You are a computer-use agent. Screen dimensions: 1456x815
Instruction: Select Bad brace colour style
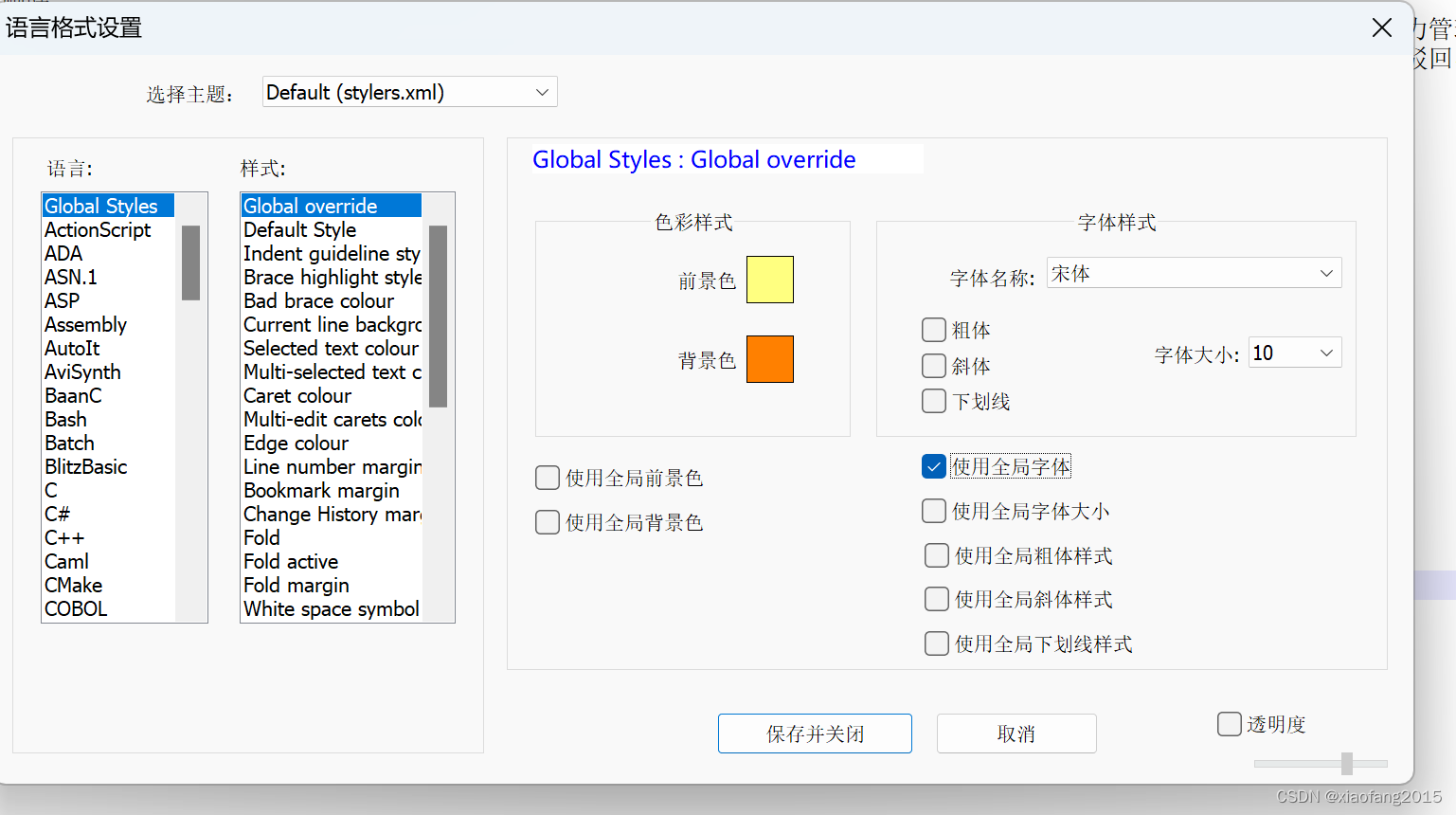[x=332, y=300]
